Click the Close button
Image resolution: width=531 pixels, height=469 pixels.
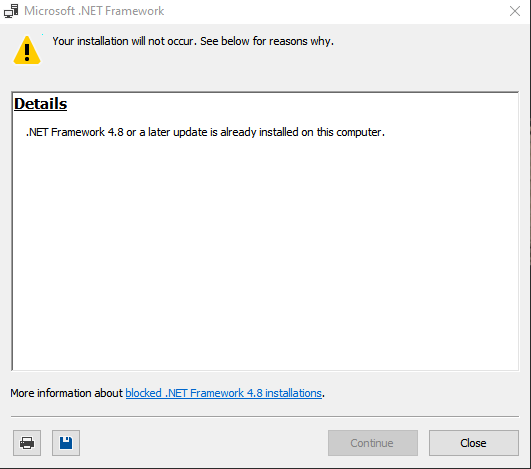point(474,443)
